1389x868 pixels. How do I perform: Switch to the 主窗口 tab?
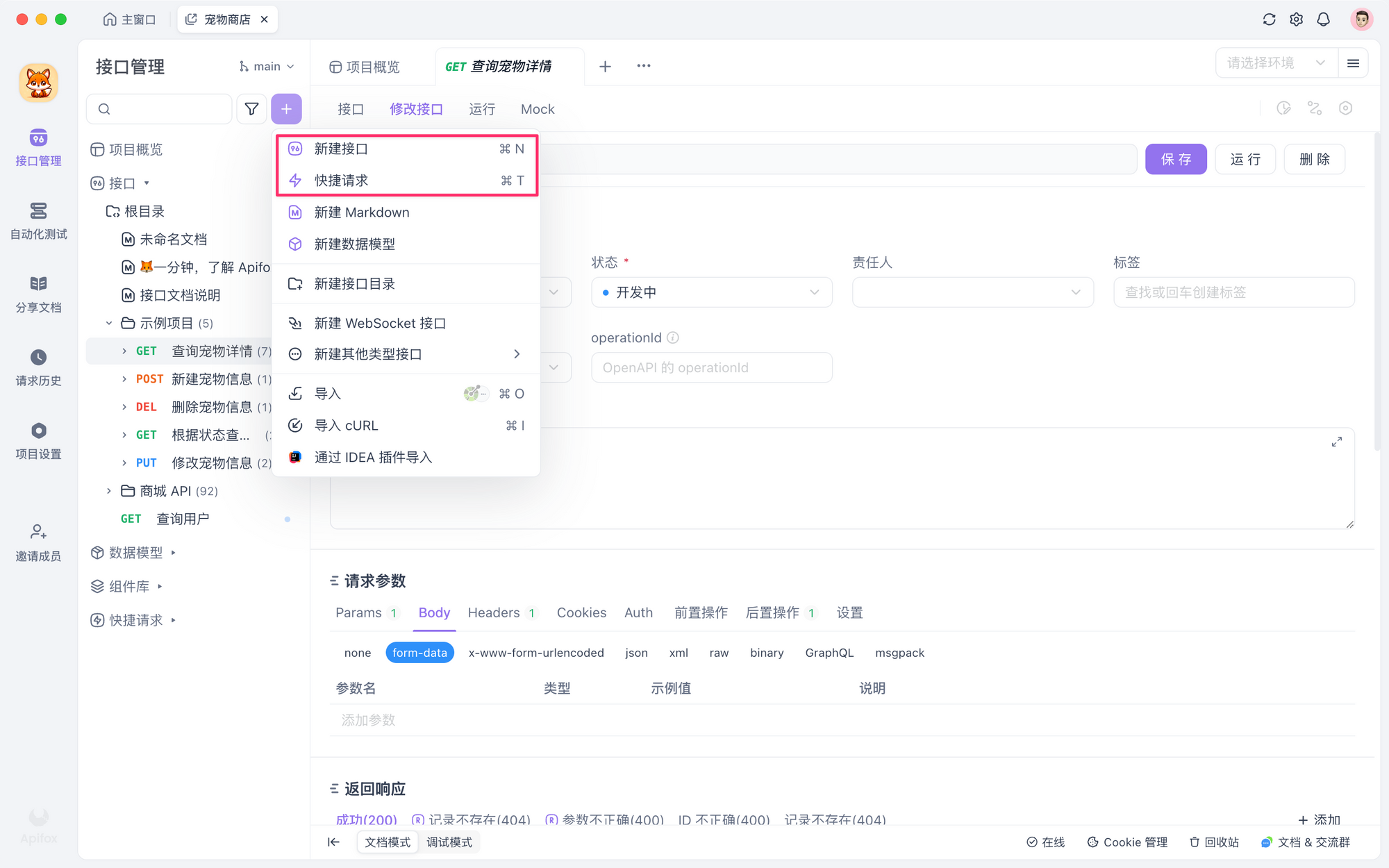click(129, 19)
